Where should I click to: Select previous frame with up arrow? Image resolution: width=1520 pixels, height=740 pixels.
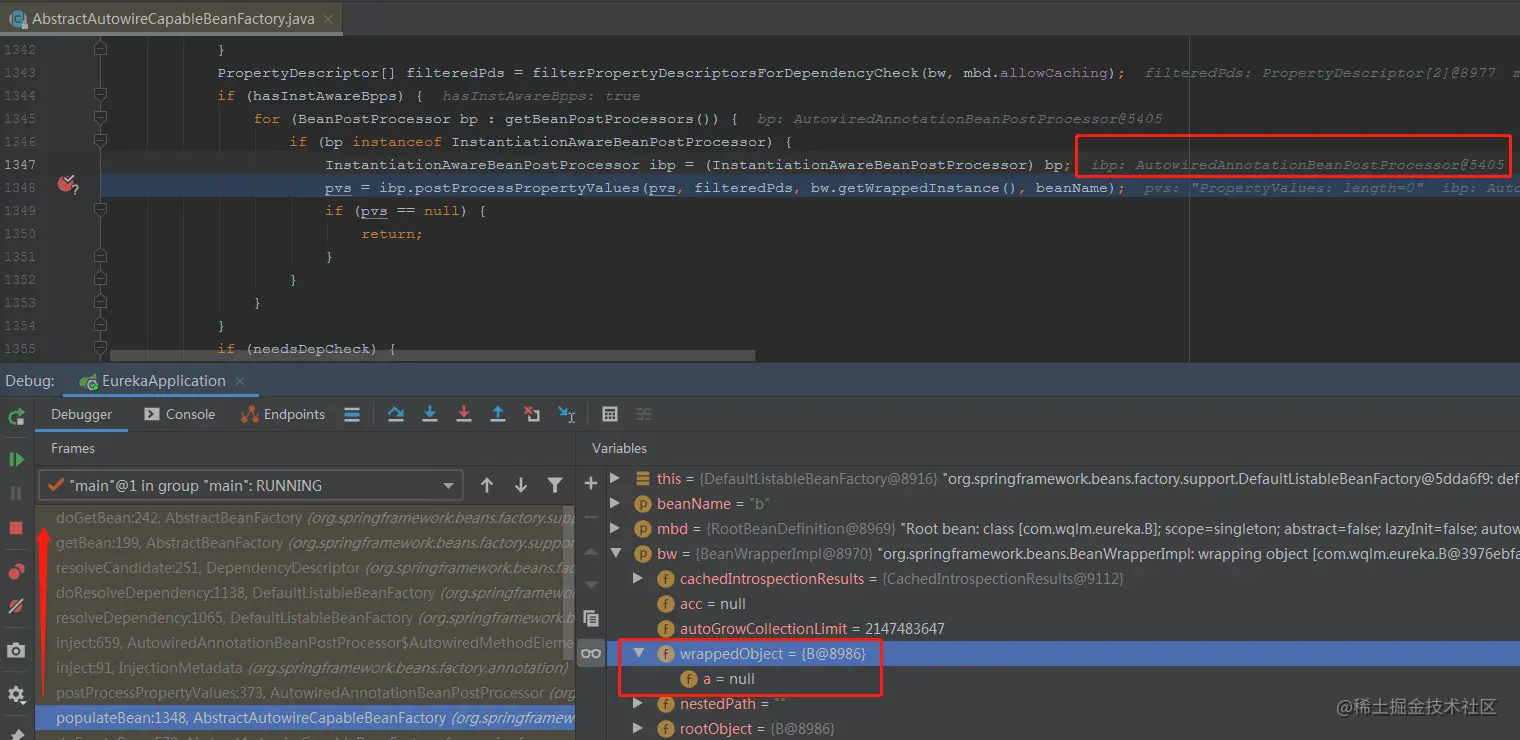pos(487,485)
